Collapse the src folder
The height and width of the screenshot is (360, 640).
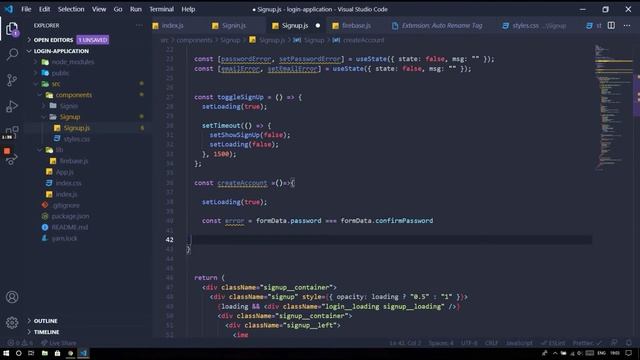(x=56, y=84)
